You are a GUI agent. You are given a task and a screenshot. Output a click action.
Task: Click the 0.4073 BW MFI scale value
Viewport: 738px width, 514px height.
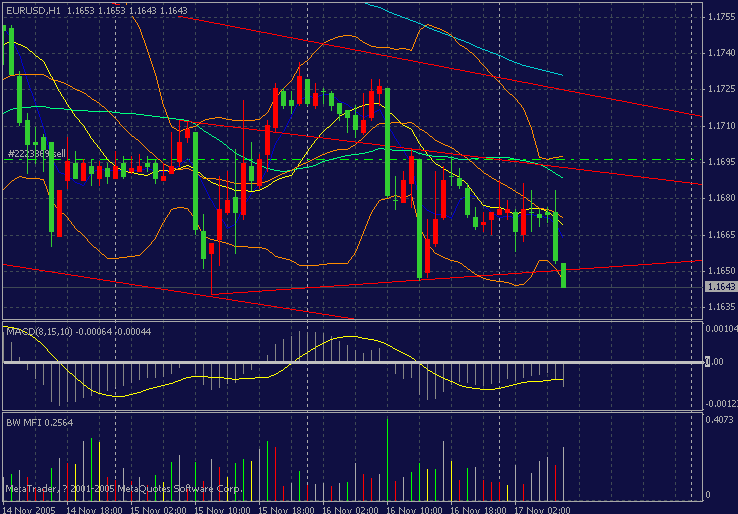coord(719,419)
